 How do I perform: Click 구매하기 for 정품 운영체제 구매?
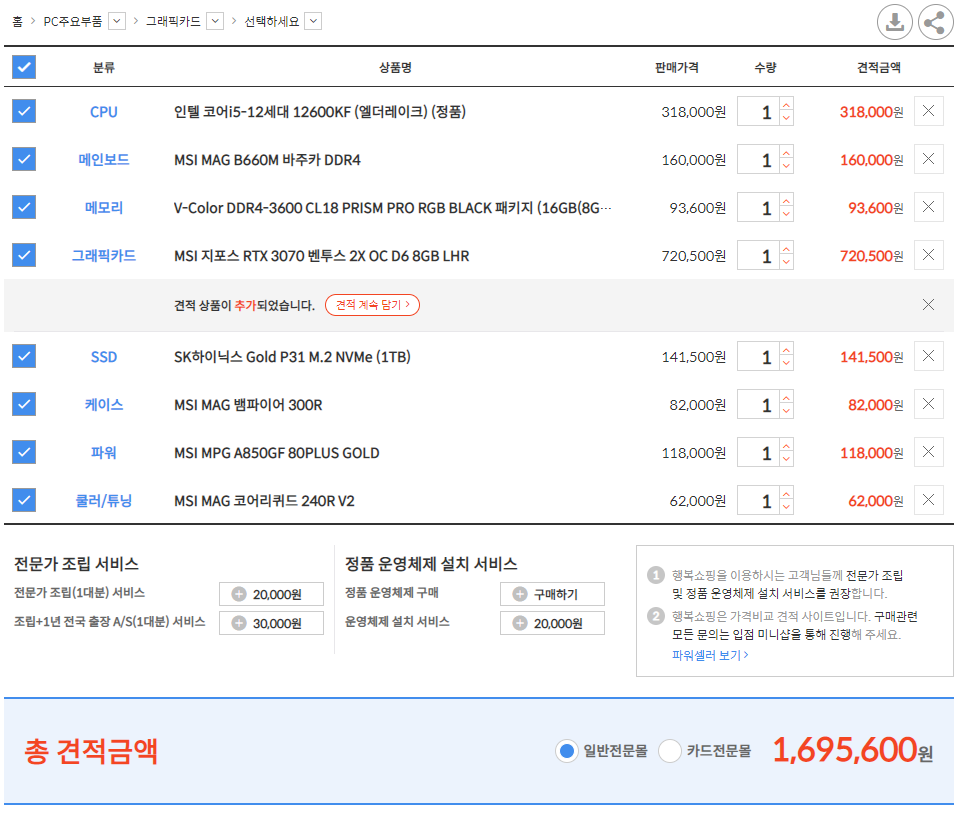pyautogui.click(x=552, y=594)
